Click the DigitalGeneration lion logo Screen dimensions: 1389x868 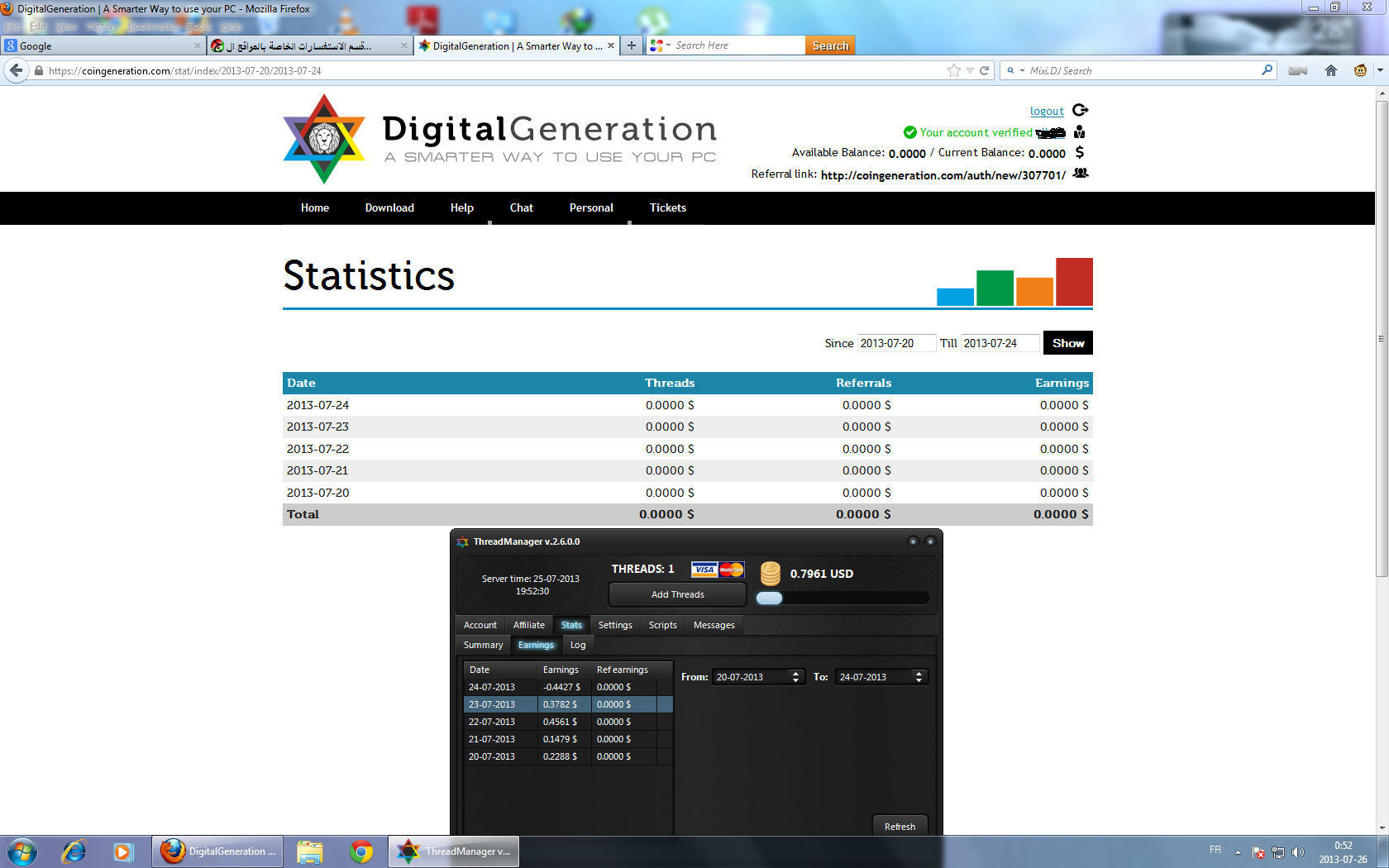[x=324, y=138]
